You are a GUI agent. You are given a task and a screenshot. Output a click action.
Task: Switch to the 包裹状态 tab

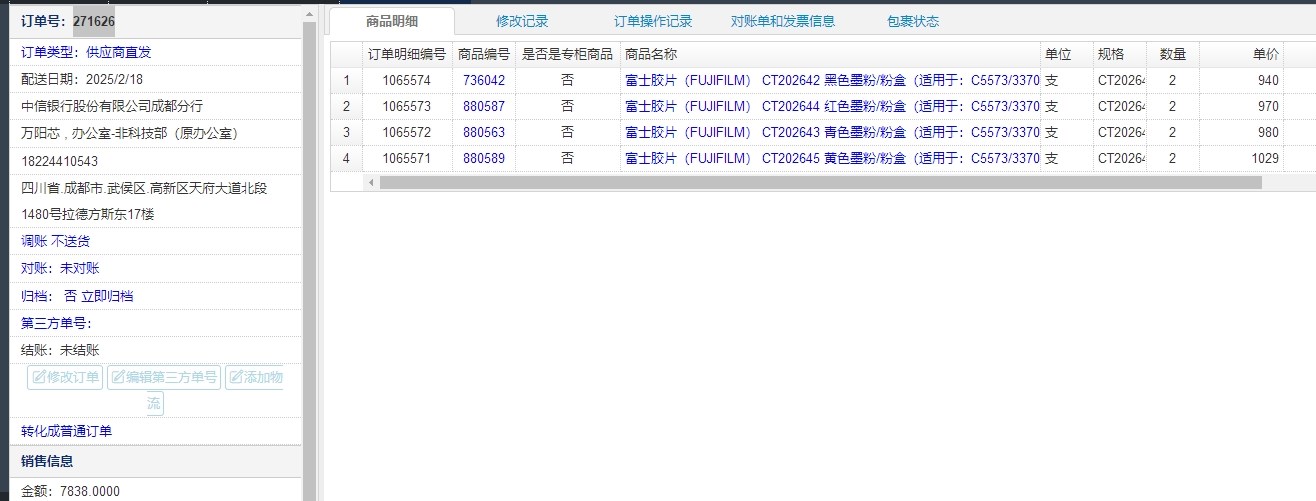click(913, 21)
